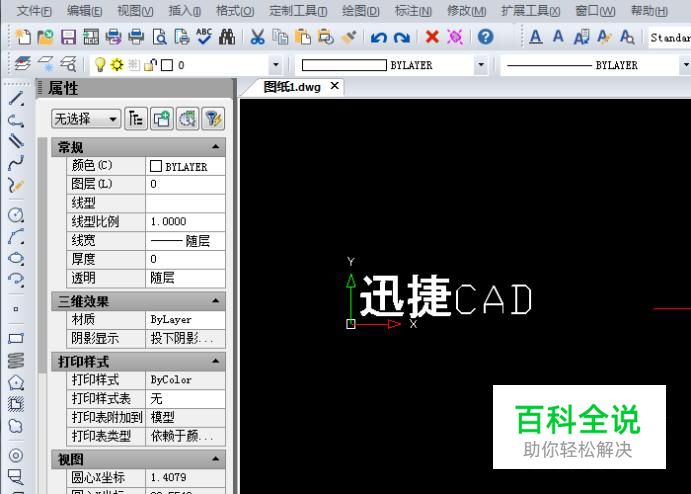
Task: Save the drawing with floppy icon
Action: (x=68, y=37)
